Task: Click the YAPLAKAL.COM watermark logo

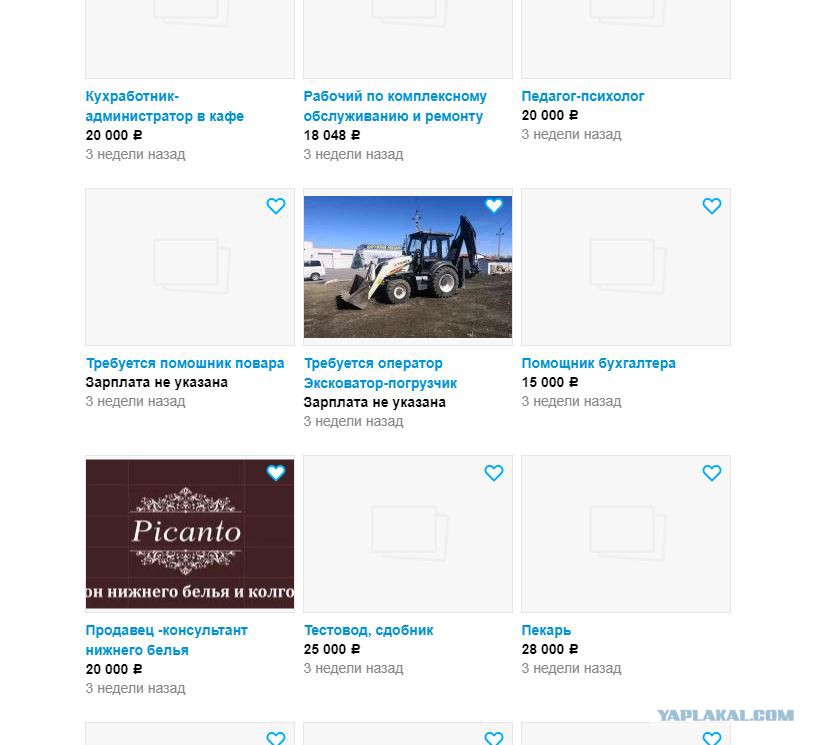Action: point(725,715)
